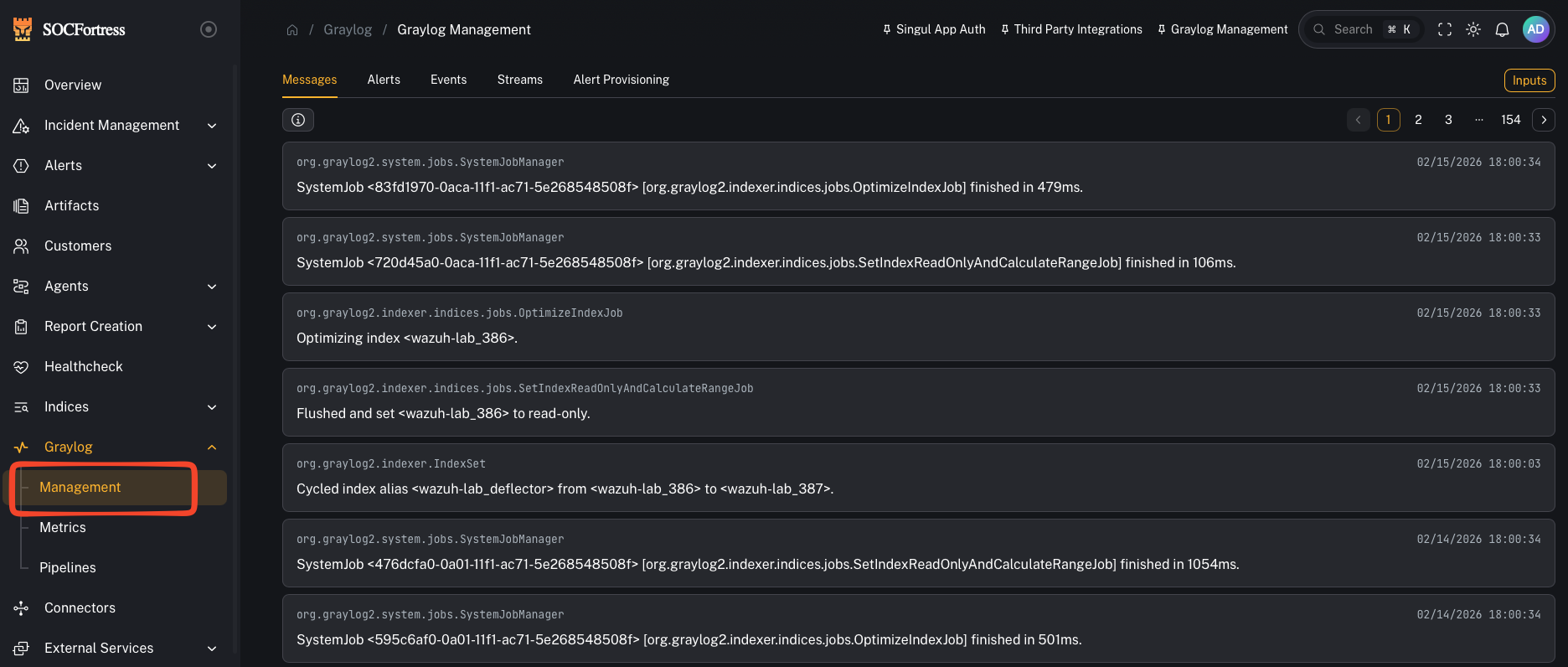Click the Indices sidebar icon
1568x667 pixels.
[x=21, y=406]
